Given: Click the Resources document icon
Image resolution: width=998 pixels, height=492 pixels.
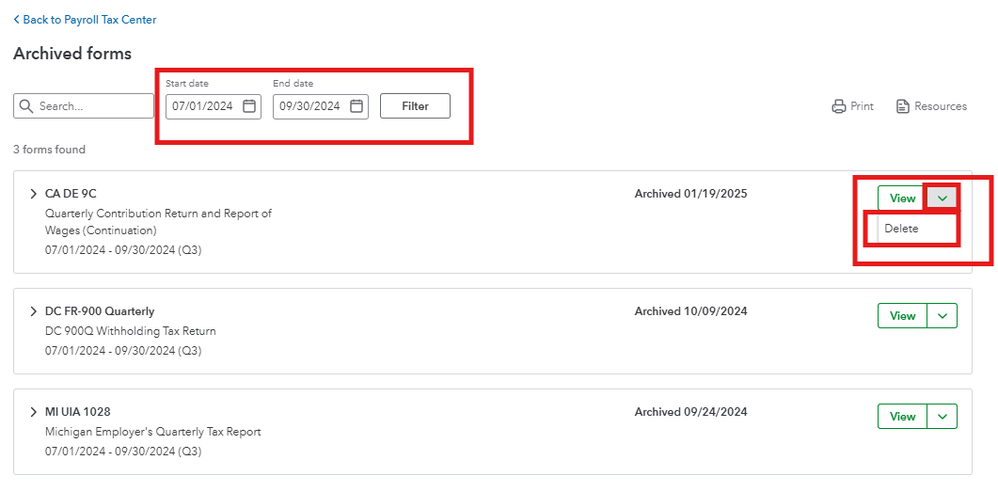Looking at the screenshot, I should tap(902, 107).
